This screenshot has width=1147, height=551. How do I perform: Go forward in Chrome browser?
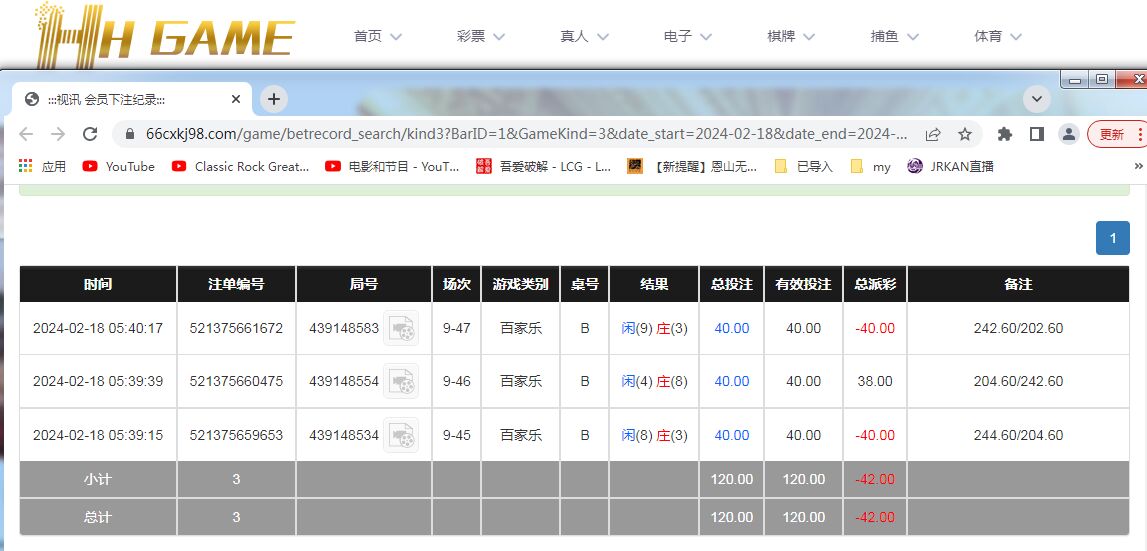(x=58, y=134)
